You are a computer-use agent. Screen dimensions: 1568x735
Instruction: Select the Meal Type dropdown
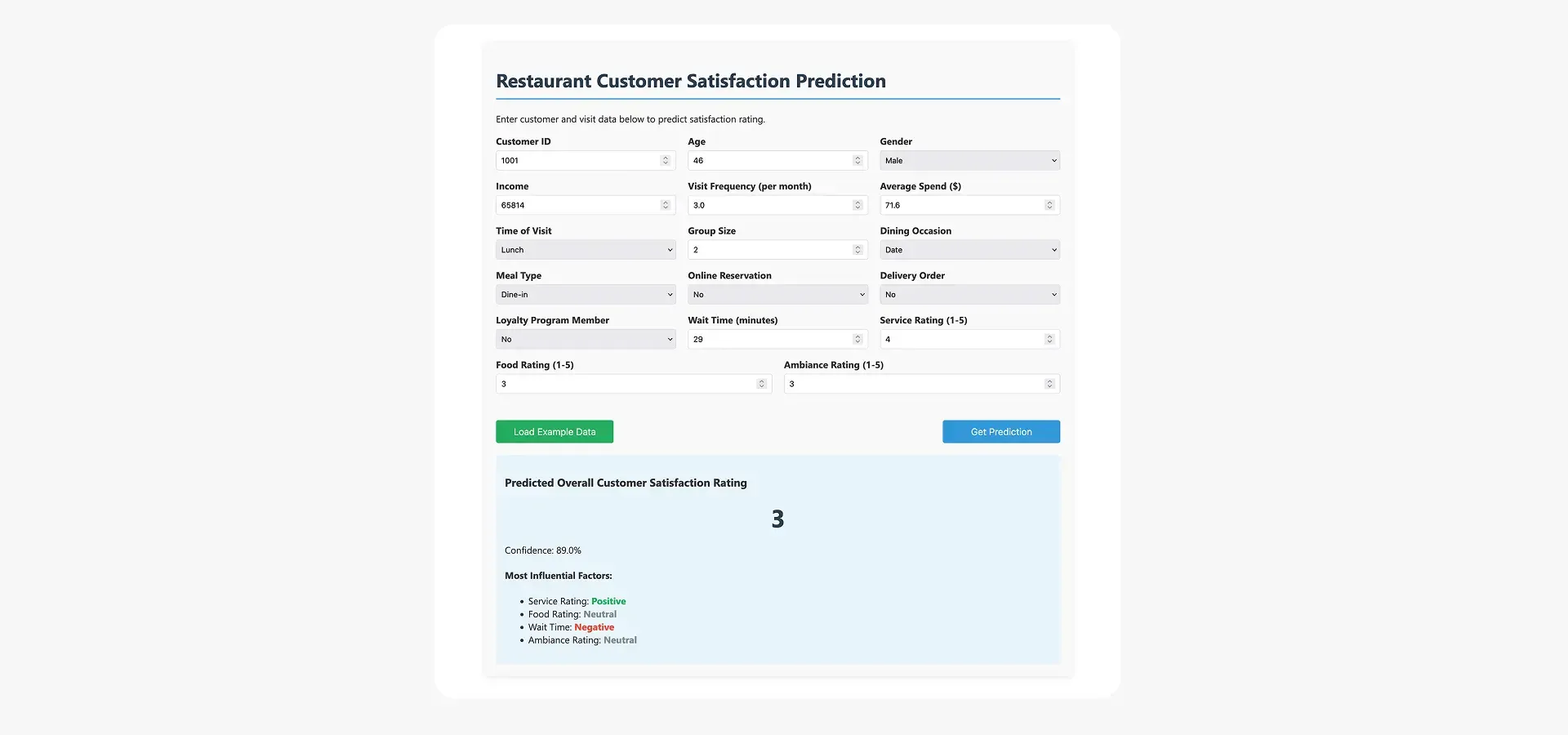[x=586, y=295]
